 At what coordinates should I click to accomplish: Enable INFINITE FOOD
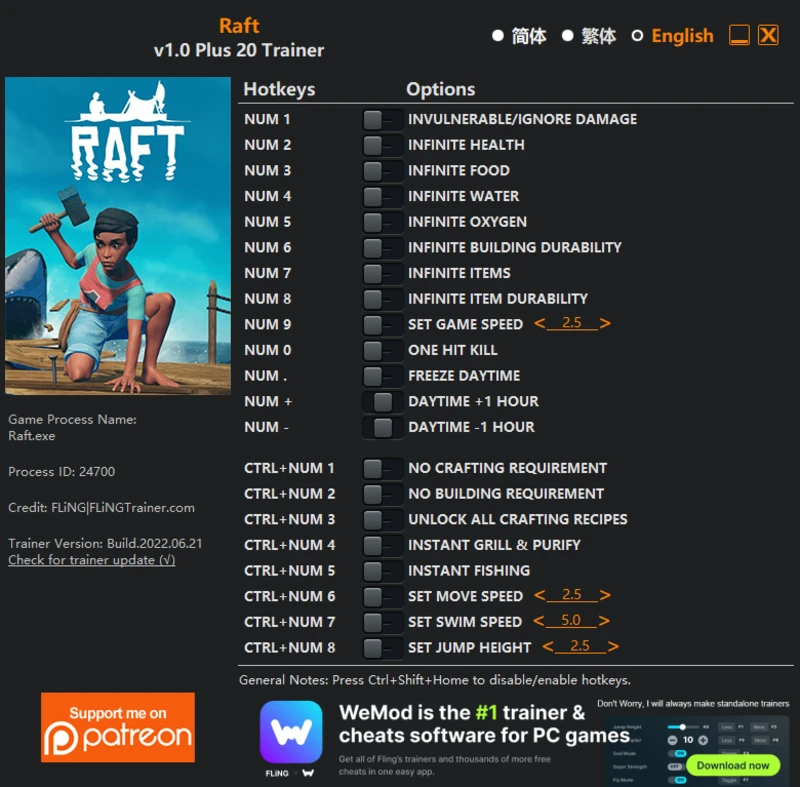coord(383,170)
